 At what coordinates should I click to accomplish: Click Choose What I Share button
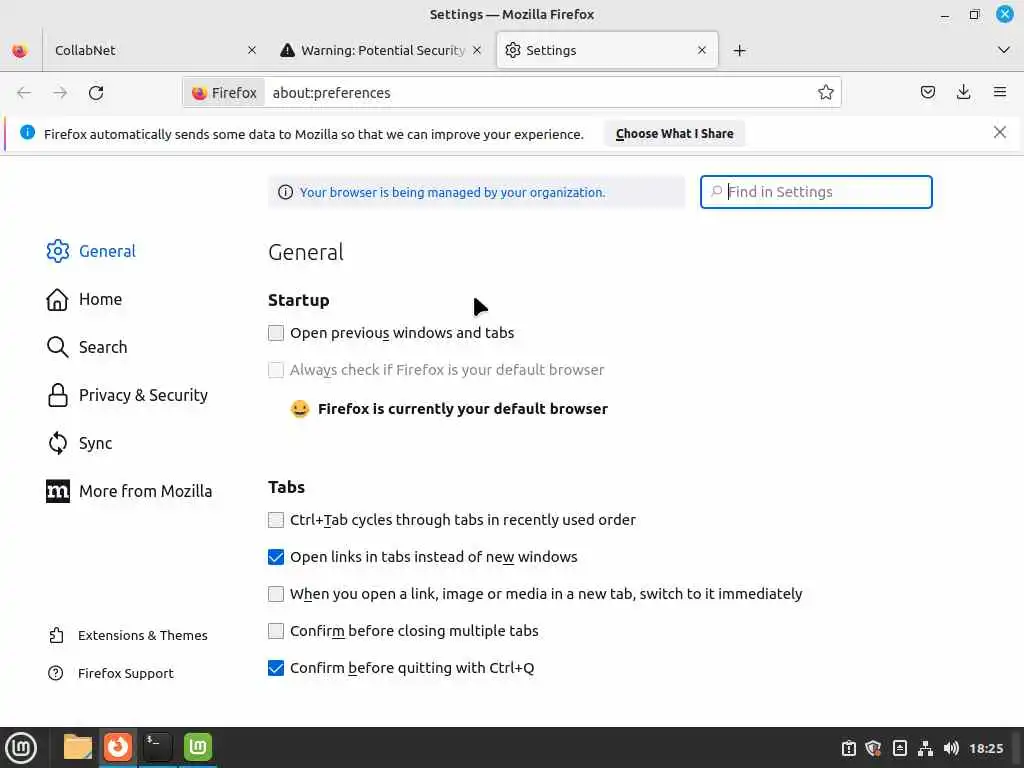pos(674,133)
